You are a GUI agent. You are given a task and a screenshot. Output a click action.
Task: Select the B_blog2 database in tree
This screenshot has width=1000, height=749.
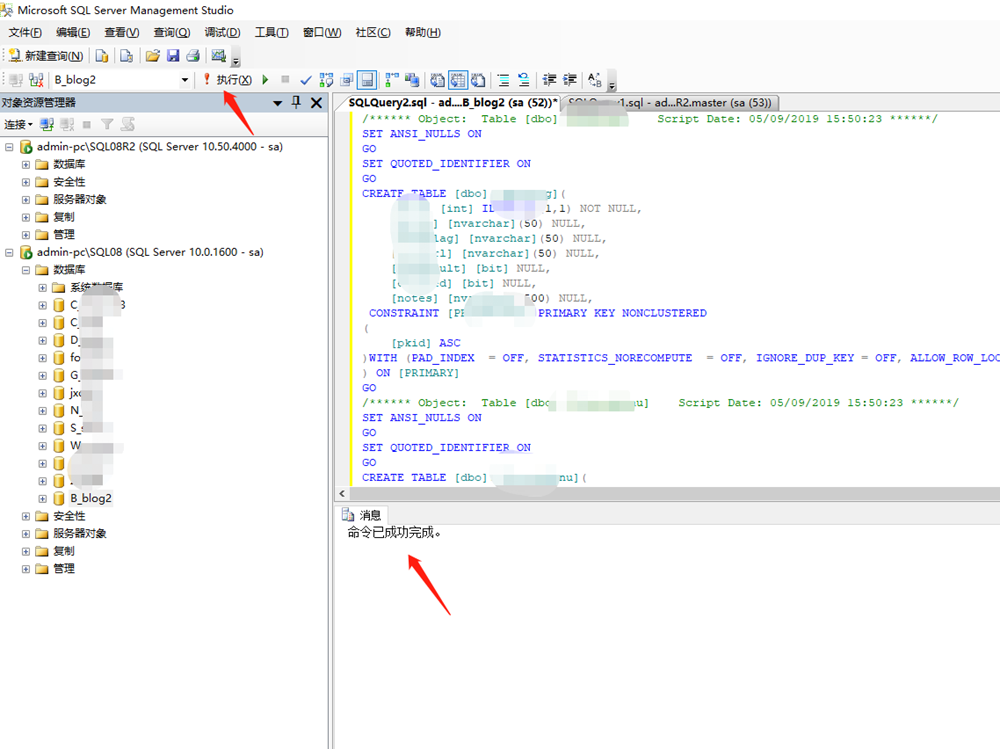coord(90,498)
